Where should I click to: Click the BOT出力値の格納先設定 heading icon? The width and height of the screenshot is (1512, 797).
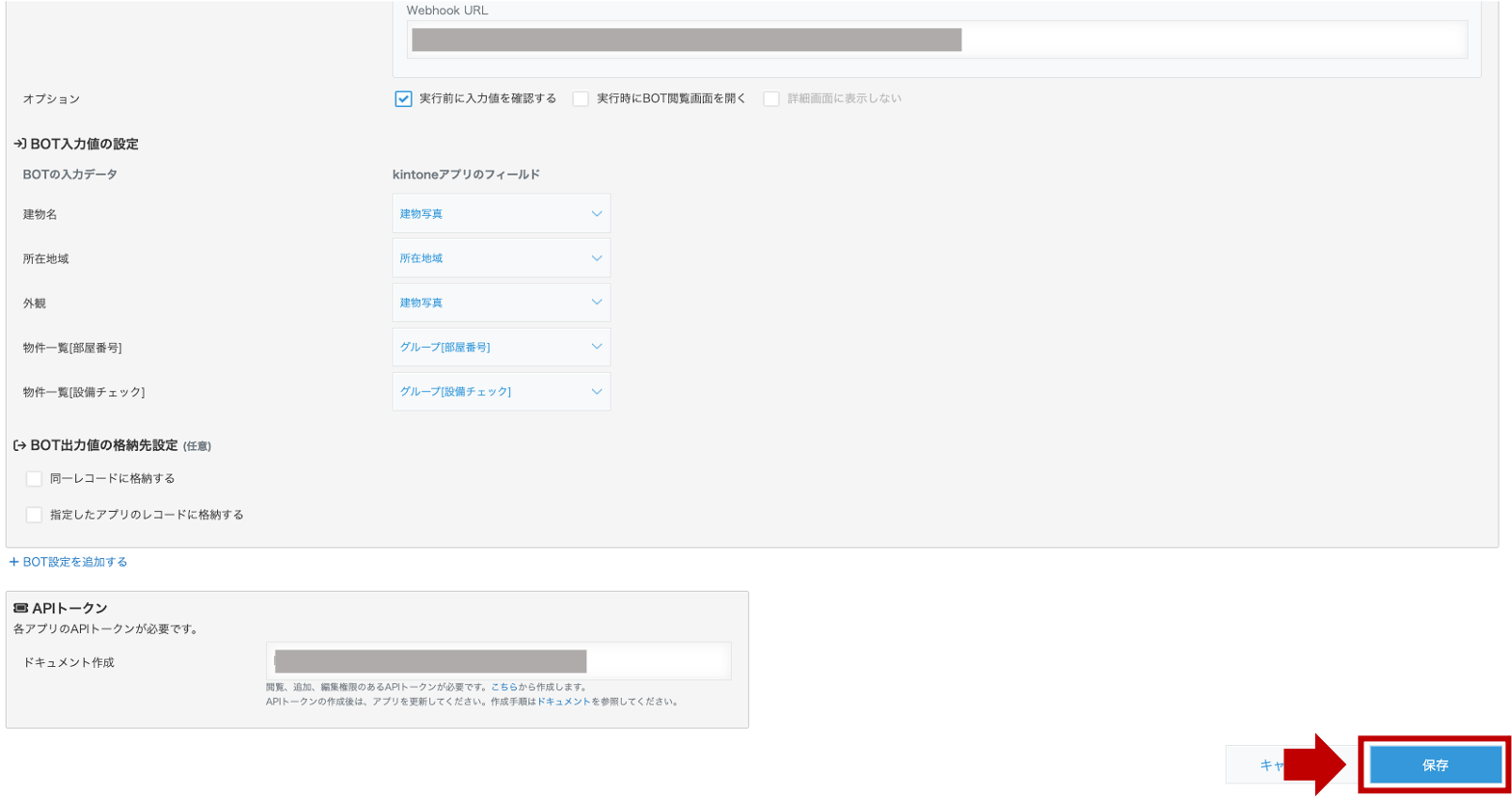click(x=19, y=445)
